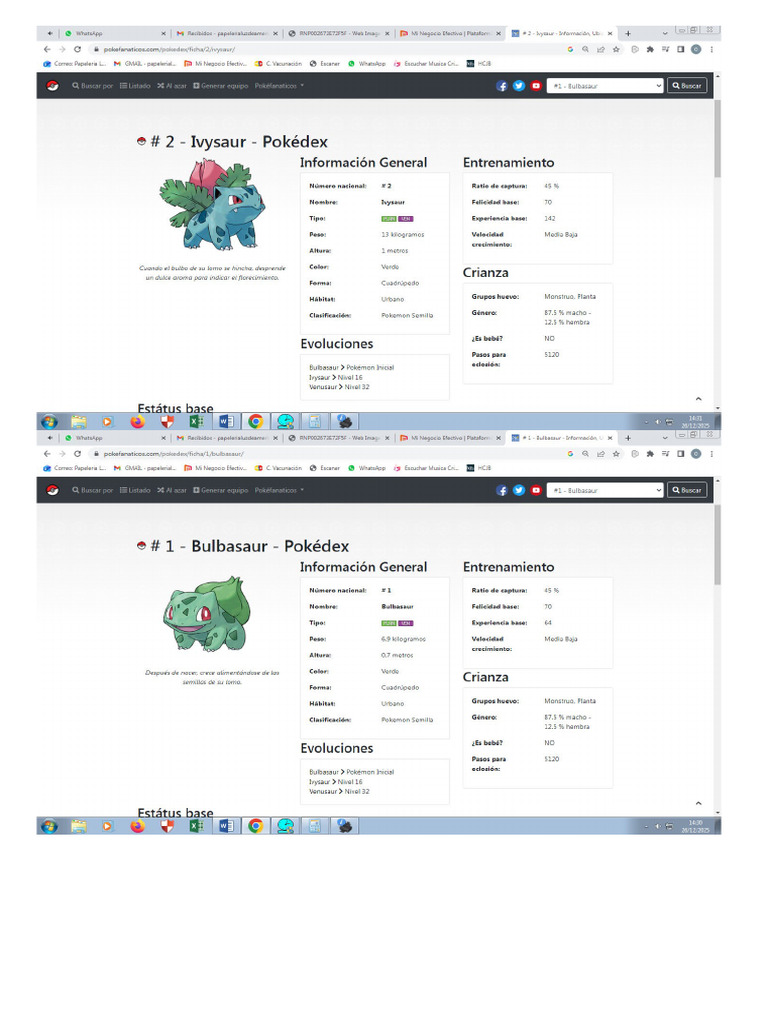Open HCJB bookmark in Ivysaur window
The height and width of the screenshot is (1024, 768).
pyautogui.click(x=479, y=63)
